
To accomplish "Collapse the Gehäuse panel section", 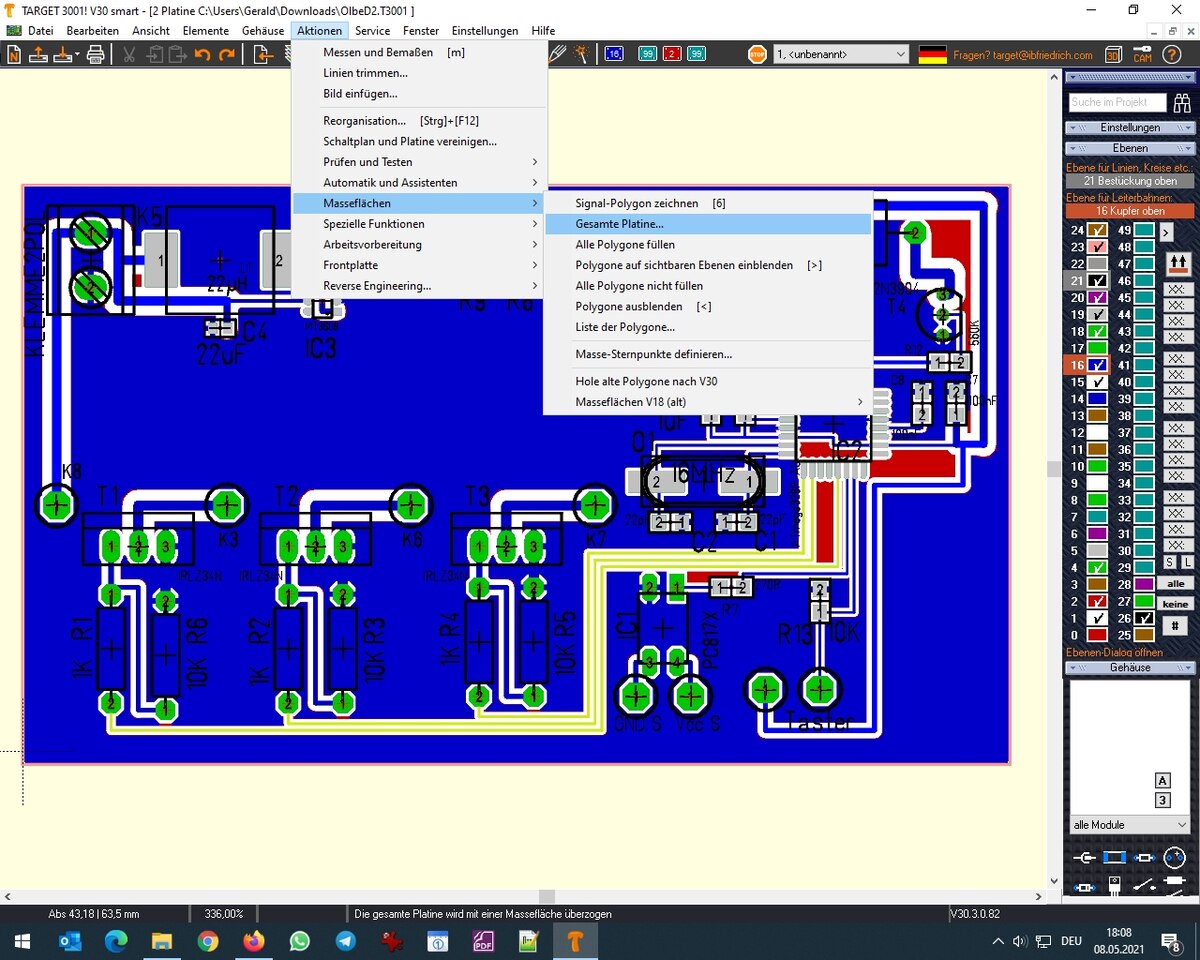I will (x=1130, y=667).
